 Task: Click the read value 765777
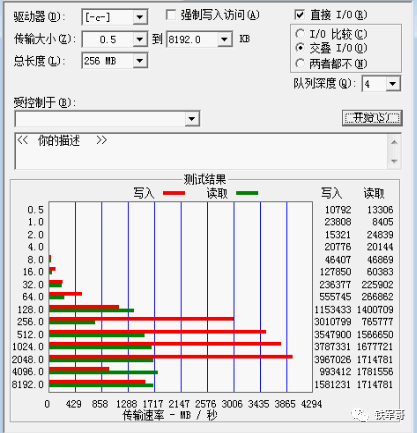(377, 322)
